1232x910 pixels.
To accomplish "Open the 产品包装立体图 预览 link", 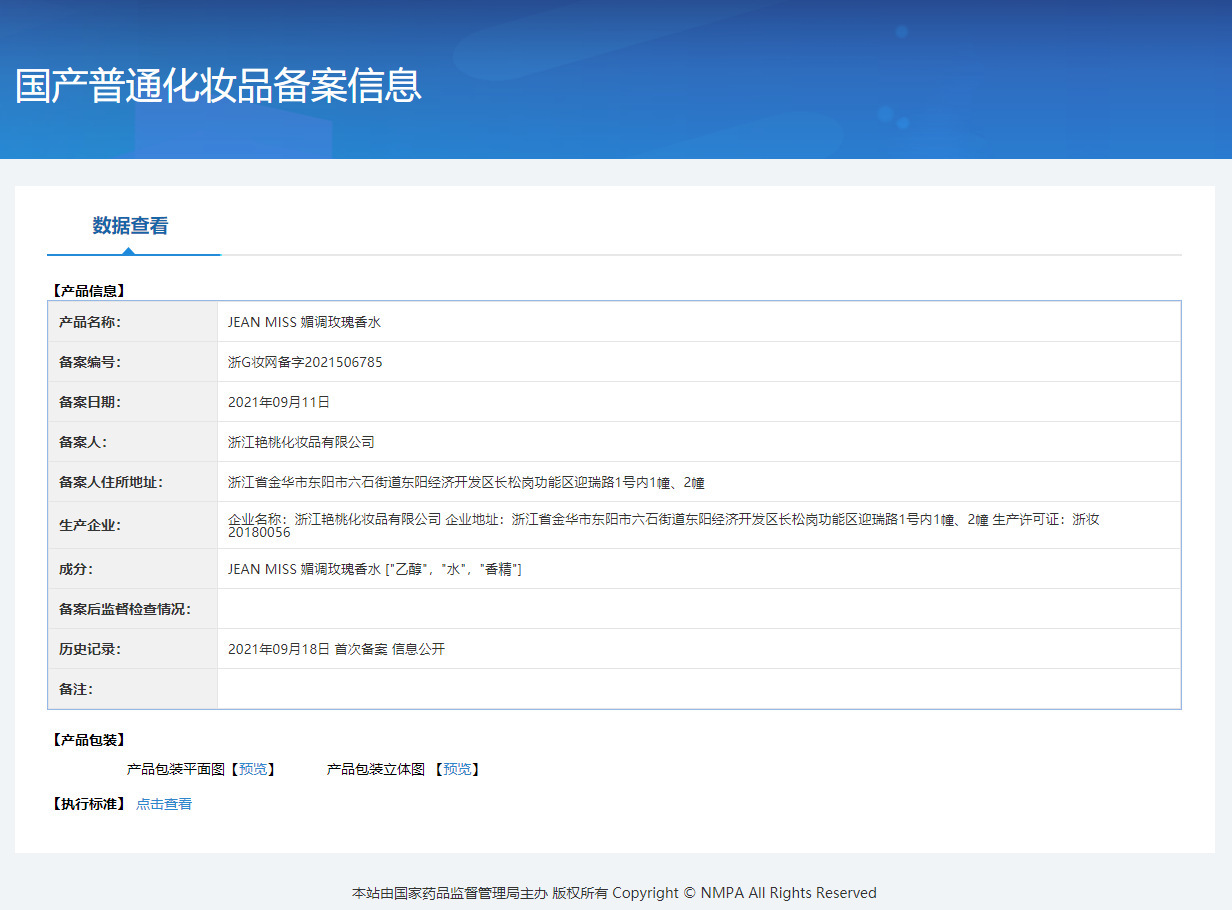I will (457, 769).
